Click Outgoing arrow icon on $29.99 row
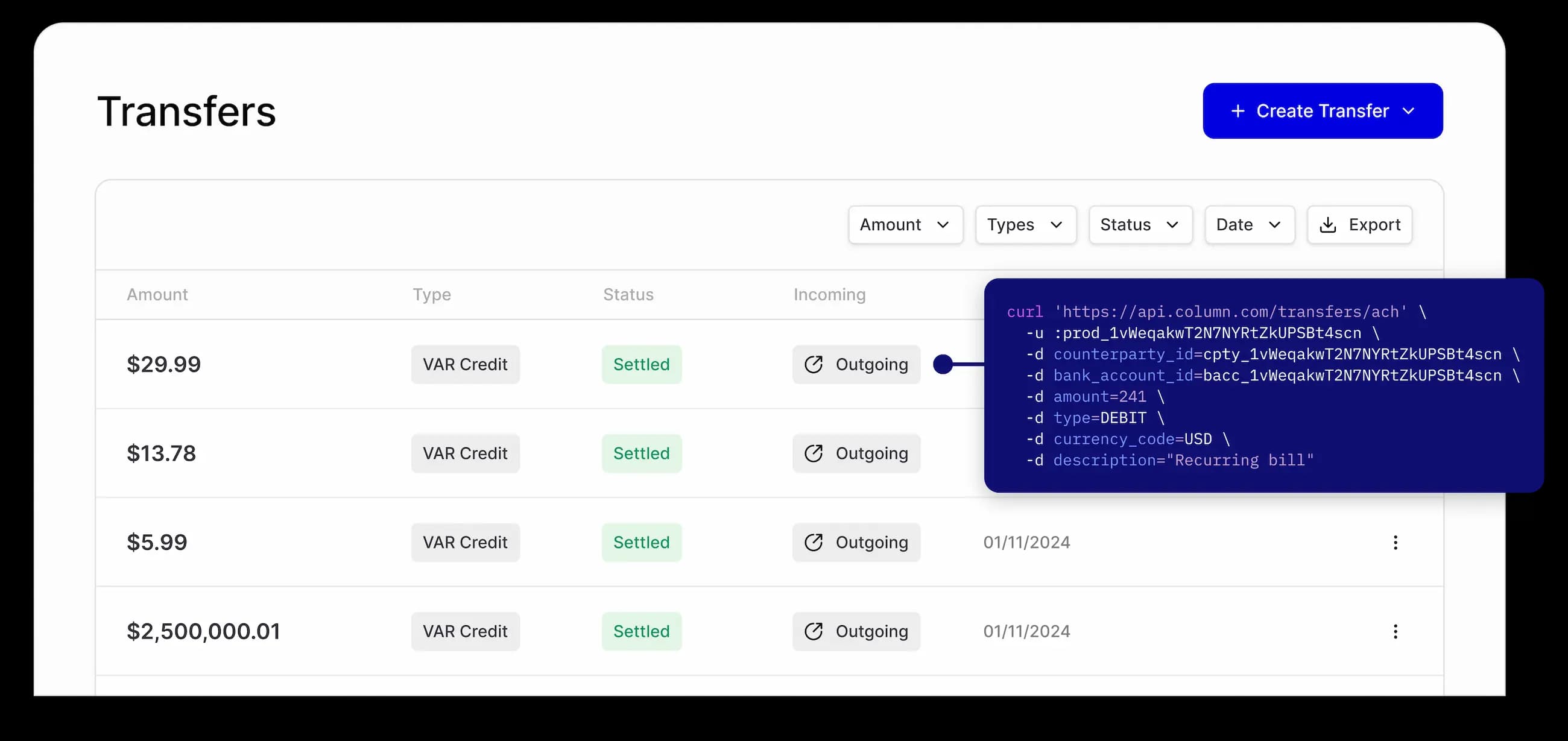 (x=813, y=364)
